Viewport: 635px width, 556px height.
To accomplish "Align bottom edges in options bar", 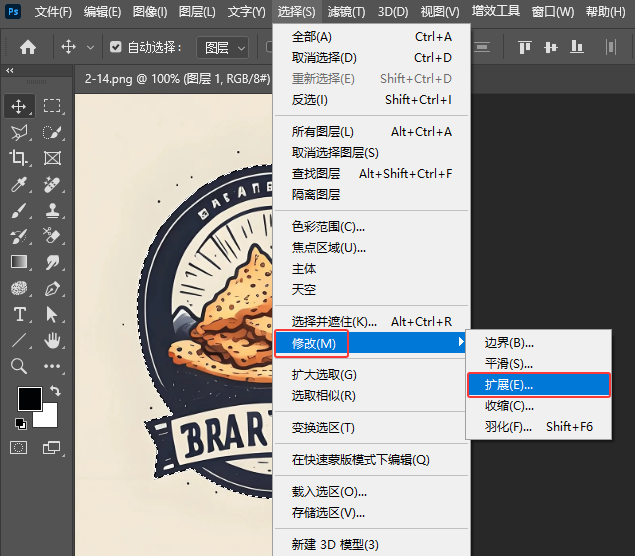I will (x=577, y=47).
